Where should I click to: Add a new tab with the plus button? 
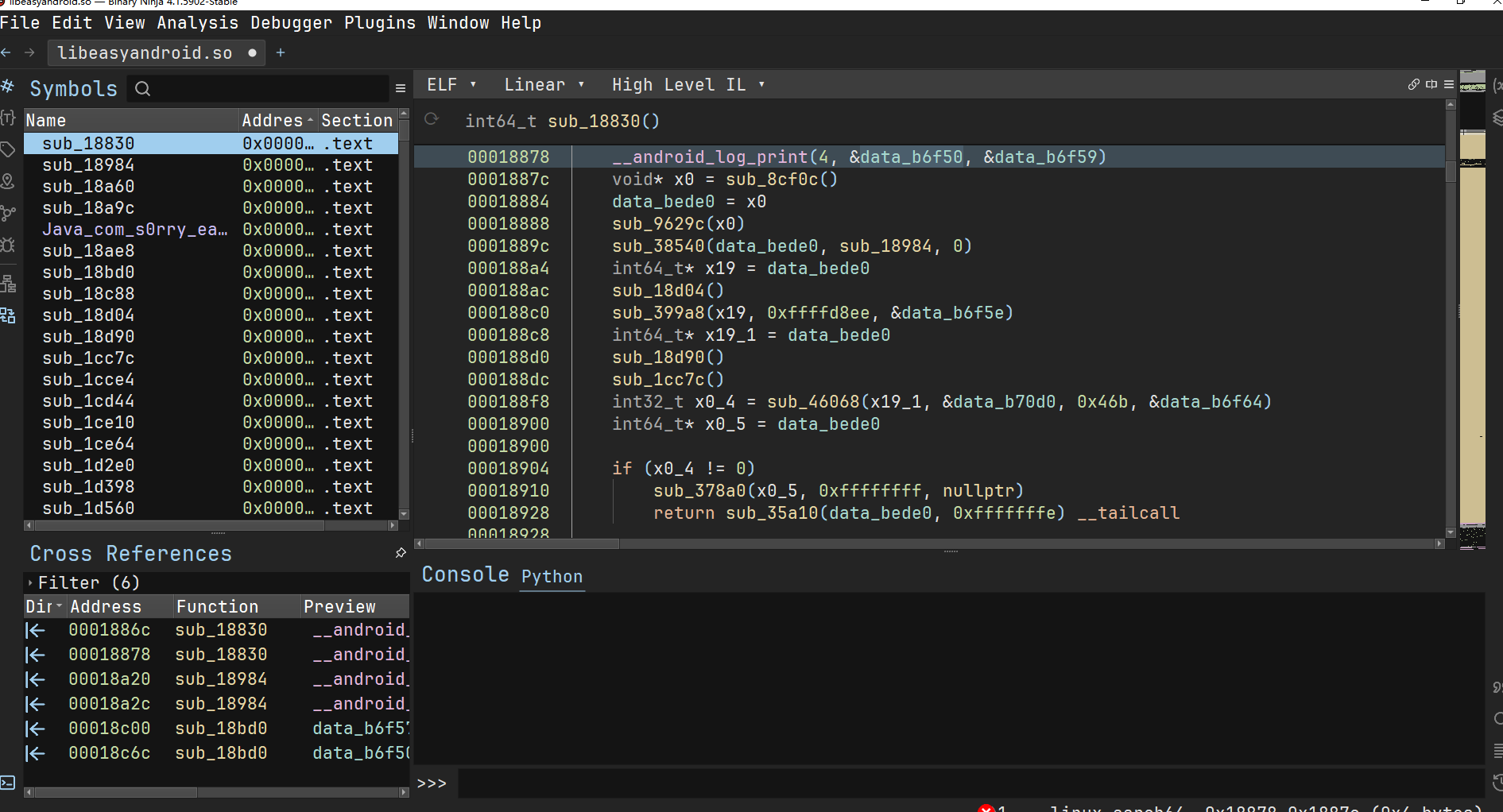tap(281, 52)
